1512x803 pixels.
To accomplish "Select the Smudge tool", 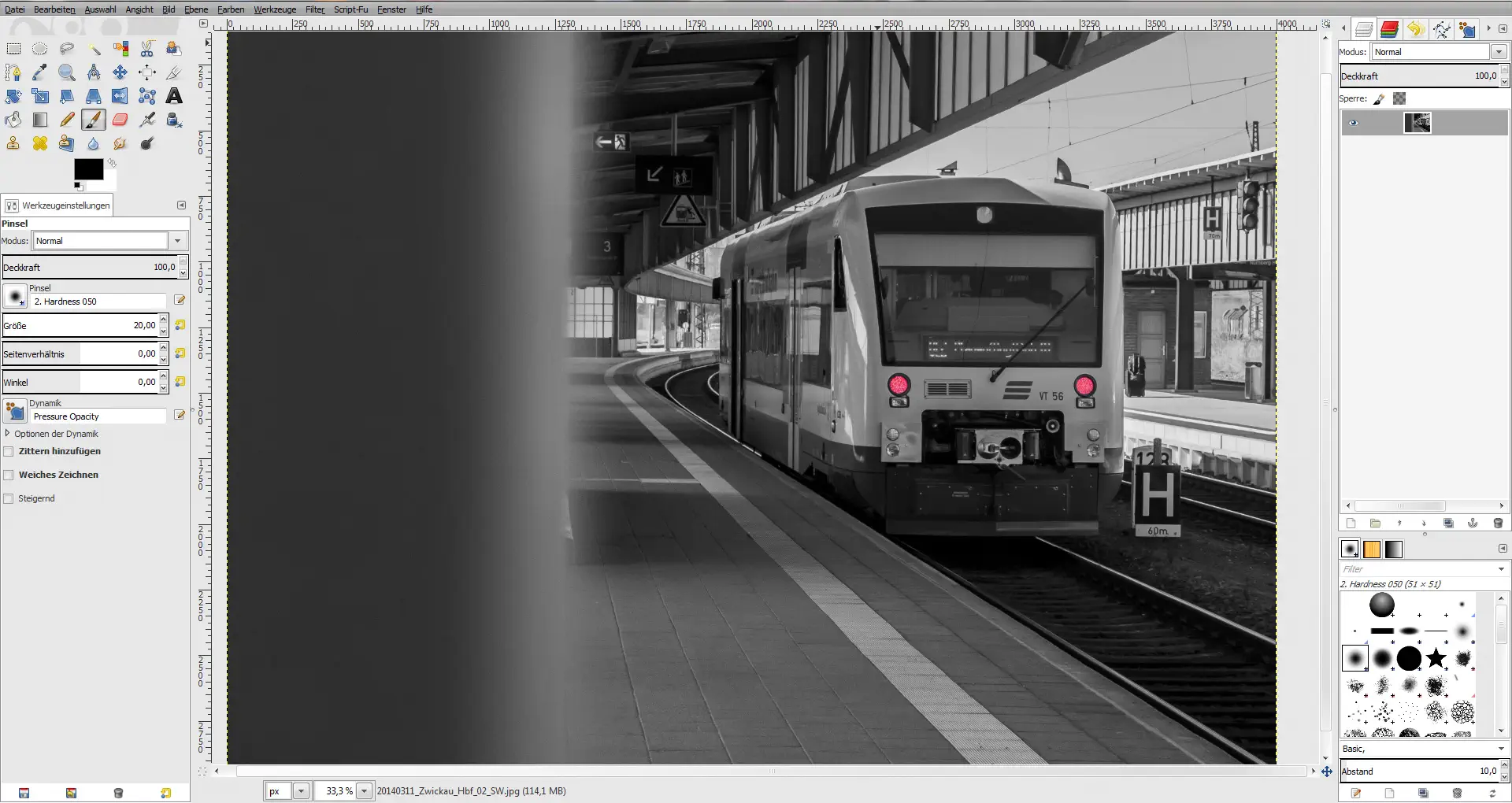I will pos(120,143).
